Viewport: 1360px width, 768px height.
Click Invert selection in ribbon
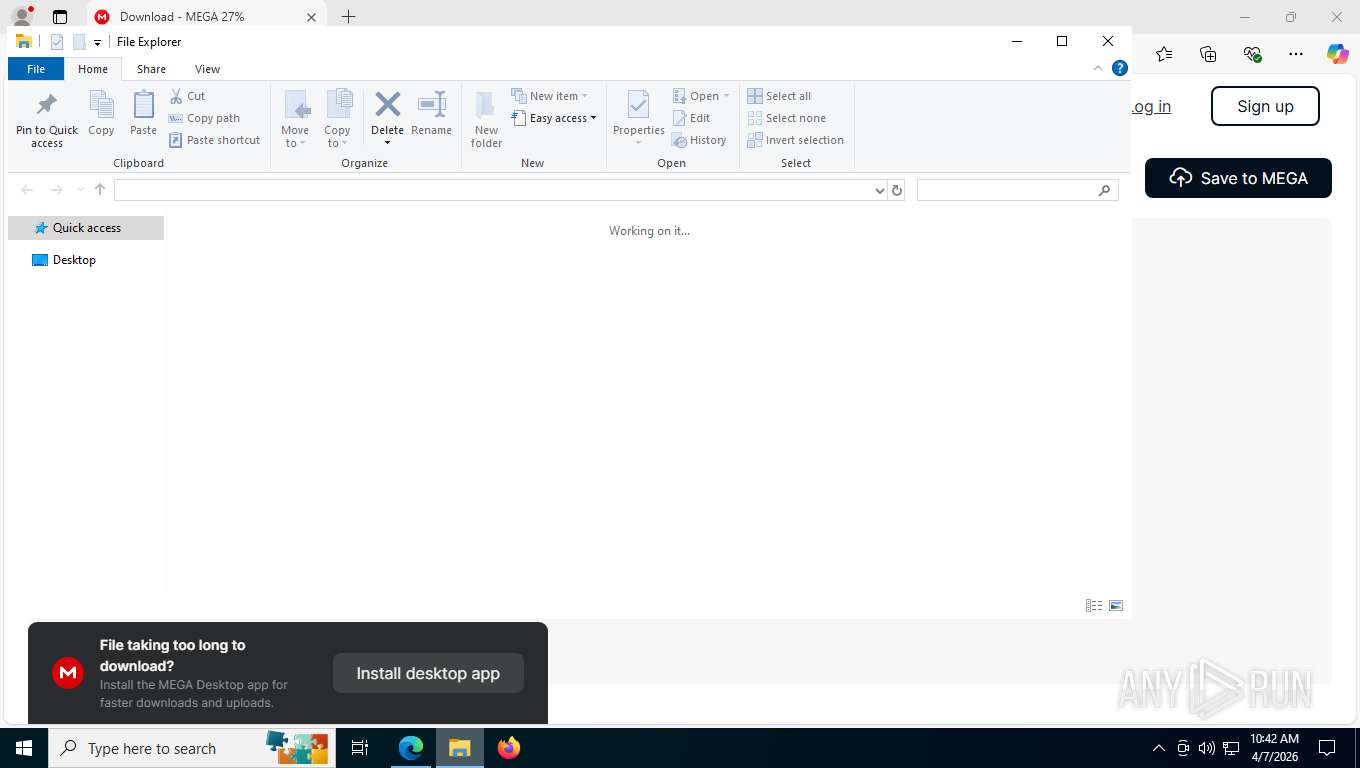click(796, 140)
